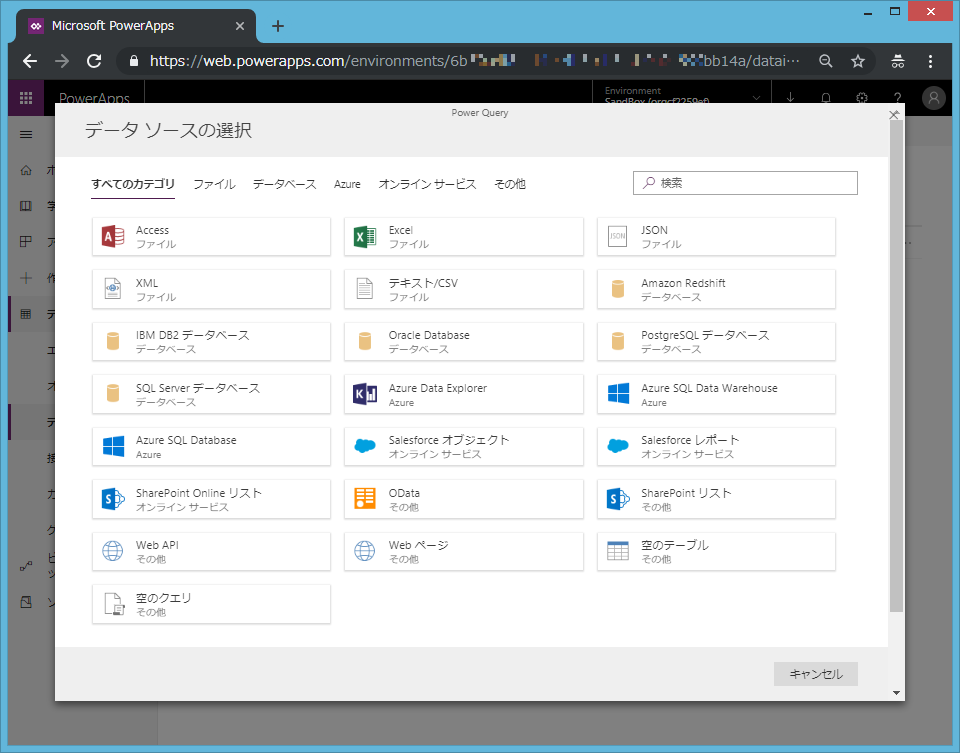This screenshot has width=960, height=753.
Task: Toggle the hamburger navigation menu
Action: click(x=26, y=135)
